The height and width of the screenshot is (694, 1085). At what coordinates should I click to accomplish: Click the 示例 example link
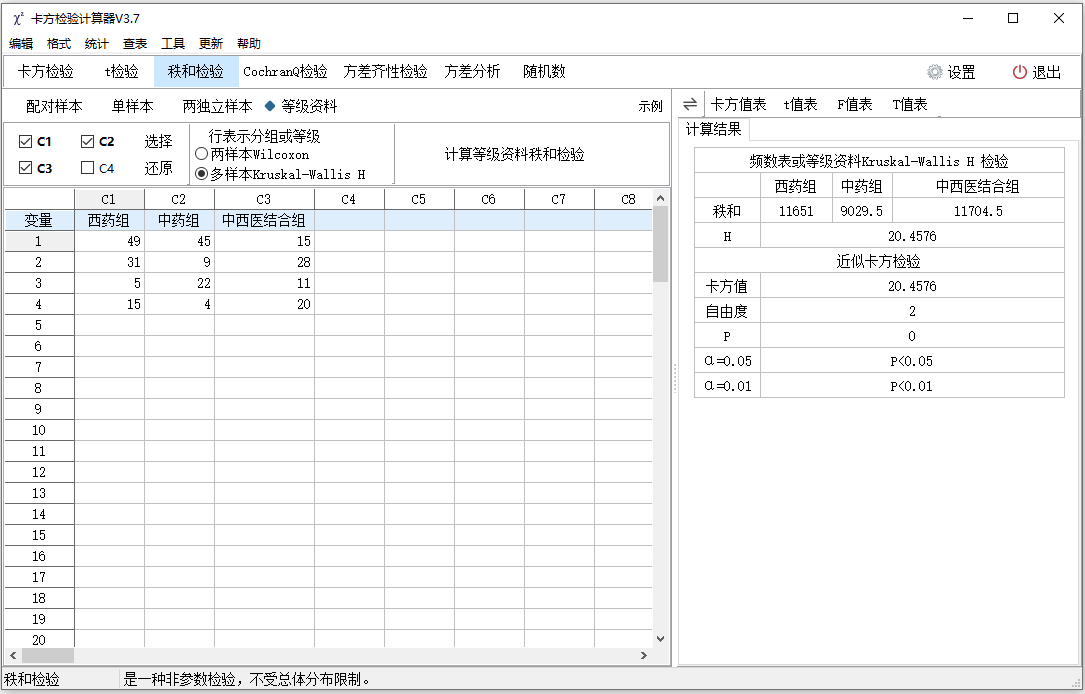(x=650, y=107)
